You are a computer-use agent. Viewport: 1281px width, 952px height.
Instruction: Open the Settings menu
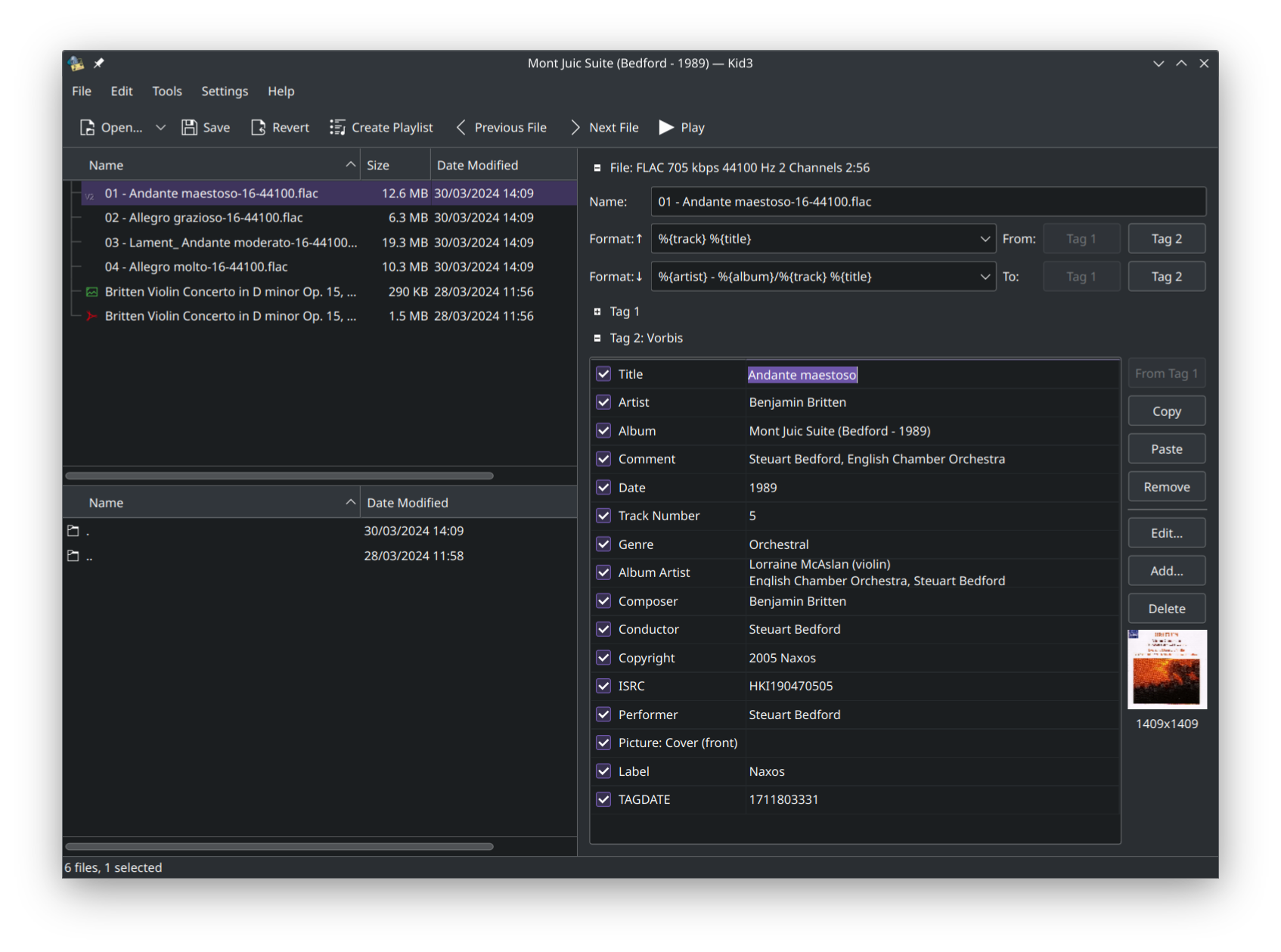[224, 91]
